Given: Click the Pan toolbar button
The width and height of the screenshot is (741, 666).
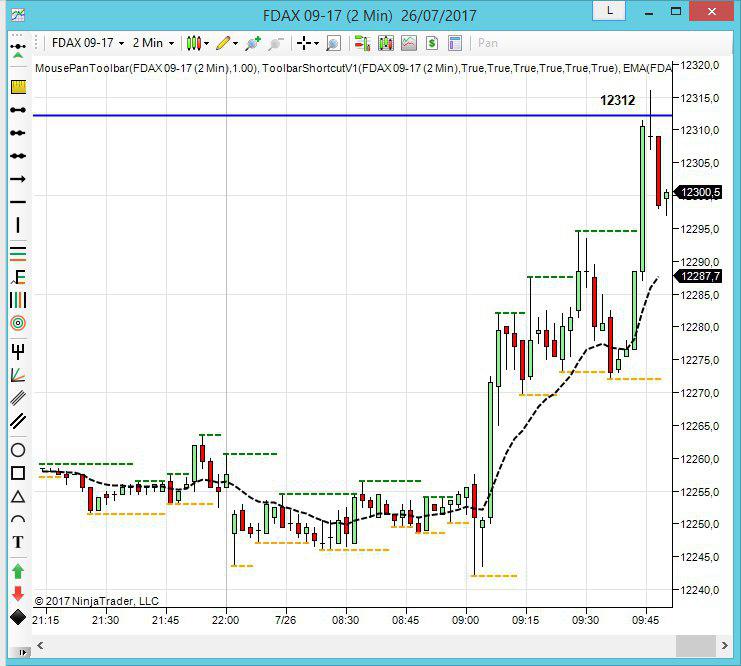Looking at the screenshot, I should pyautogui.click(x=488, y=43).
